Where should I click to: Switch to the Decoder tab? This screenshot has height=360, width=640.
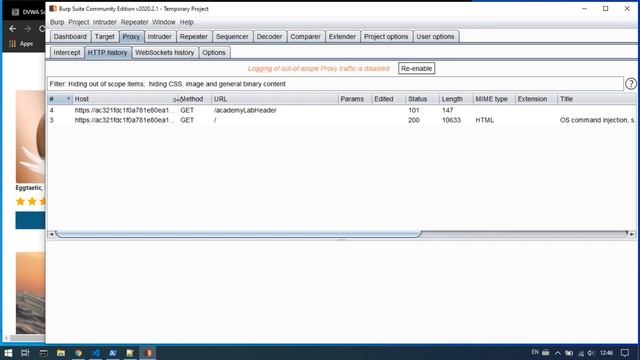(269, 37)
